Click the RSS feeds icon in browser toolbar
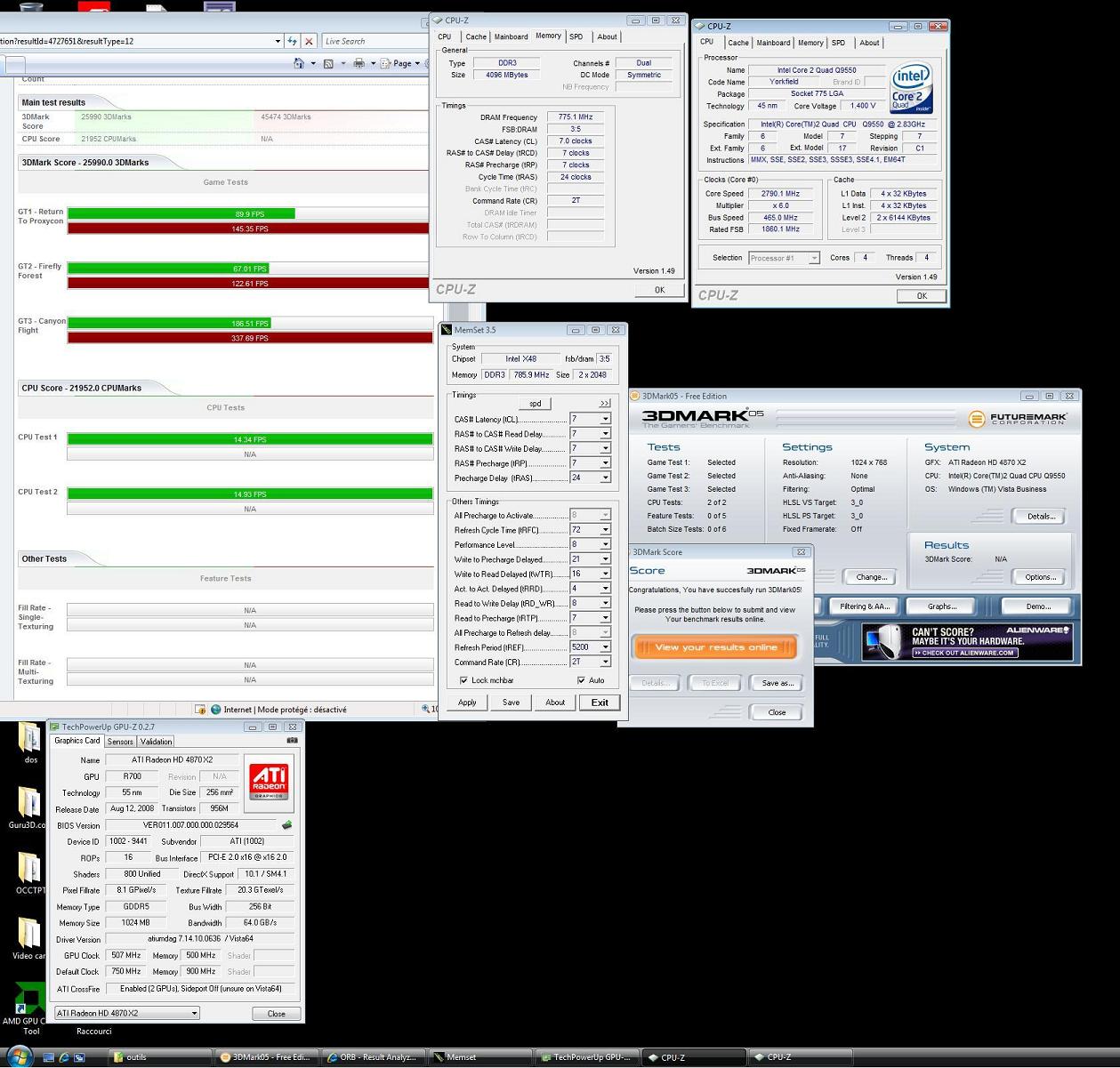Image resolution: width=1120 pixels, height=1068 pixels. coord(328,63)
